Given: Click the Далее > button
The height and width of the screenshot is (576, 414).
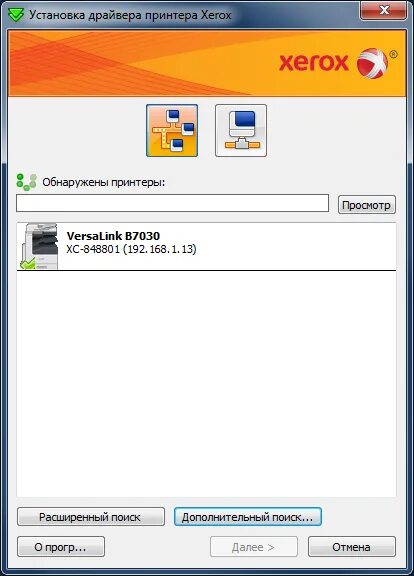Looking at the screenshot, I should click(253, 547).
